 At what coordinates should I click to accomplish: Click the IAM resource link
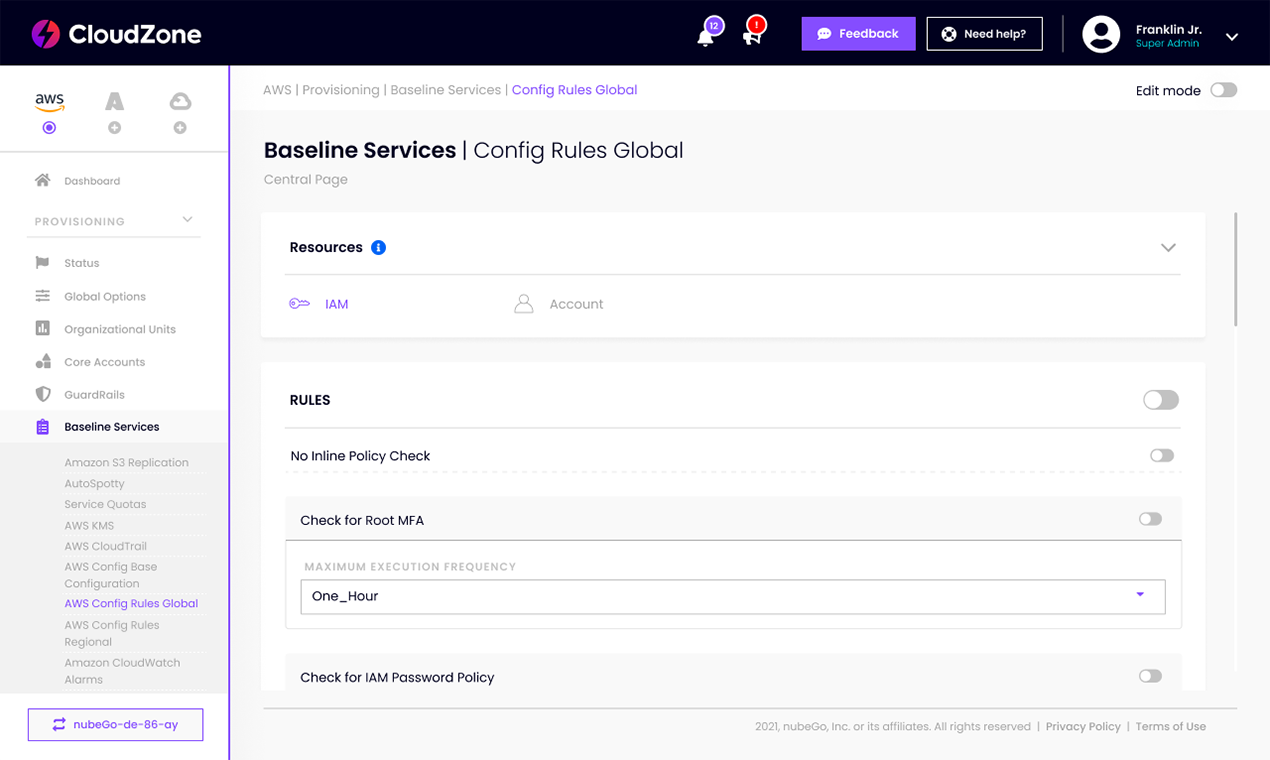click(336, 304)
